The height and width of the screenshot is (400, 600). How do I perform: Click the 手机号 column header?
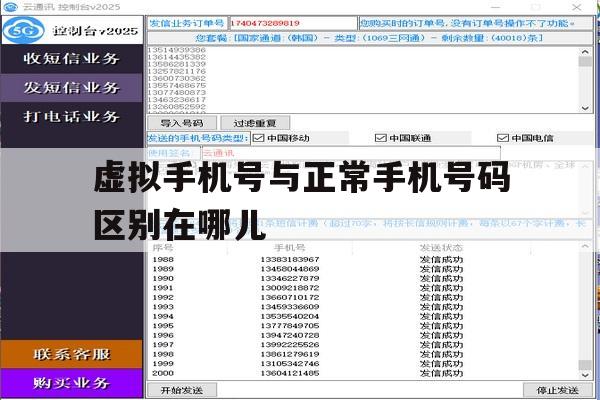pyautogui.click(x=290, y=248)
